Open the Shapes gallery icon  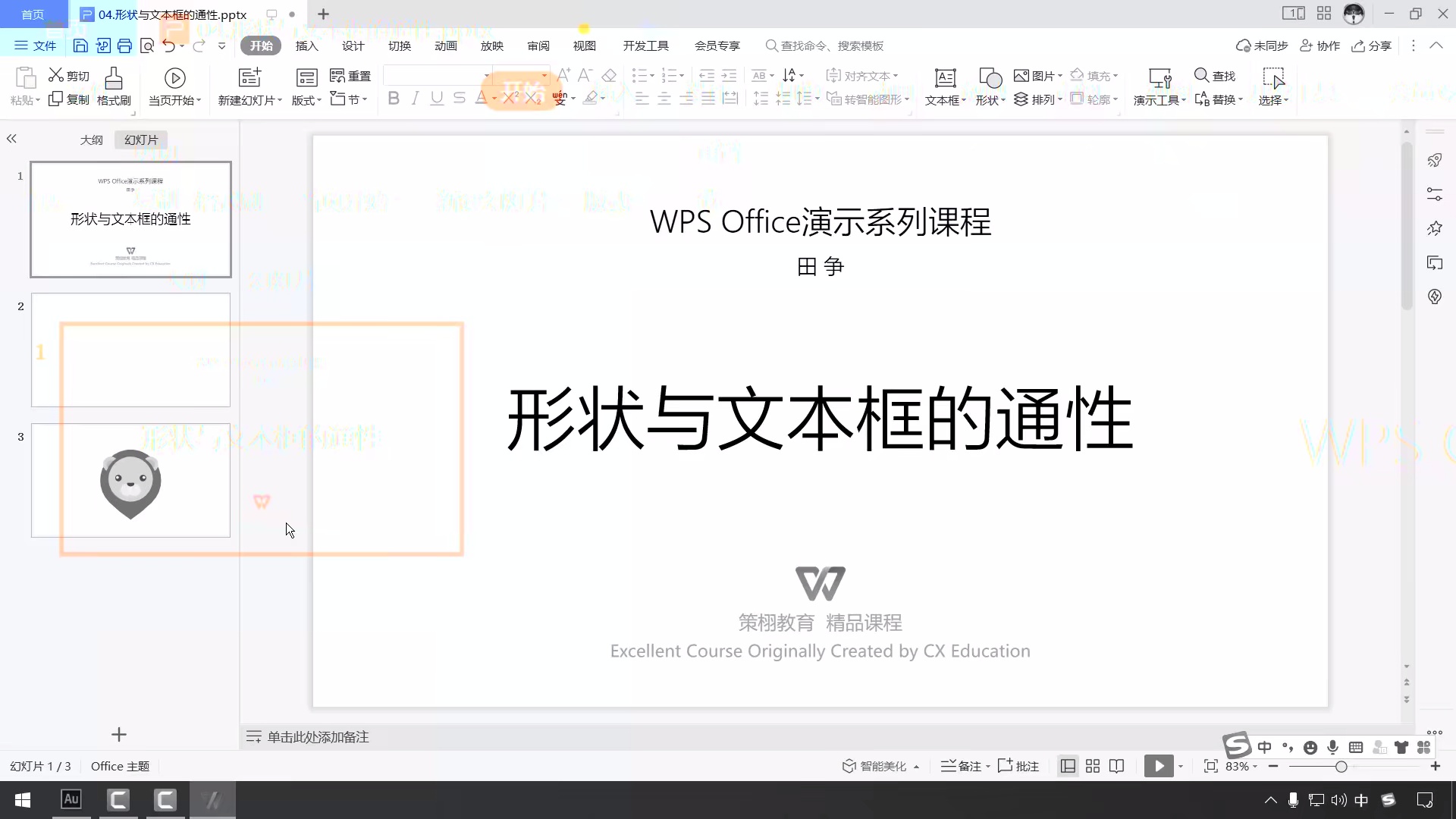tap(990, 78)
